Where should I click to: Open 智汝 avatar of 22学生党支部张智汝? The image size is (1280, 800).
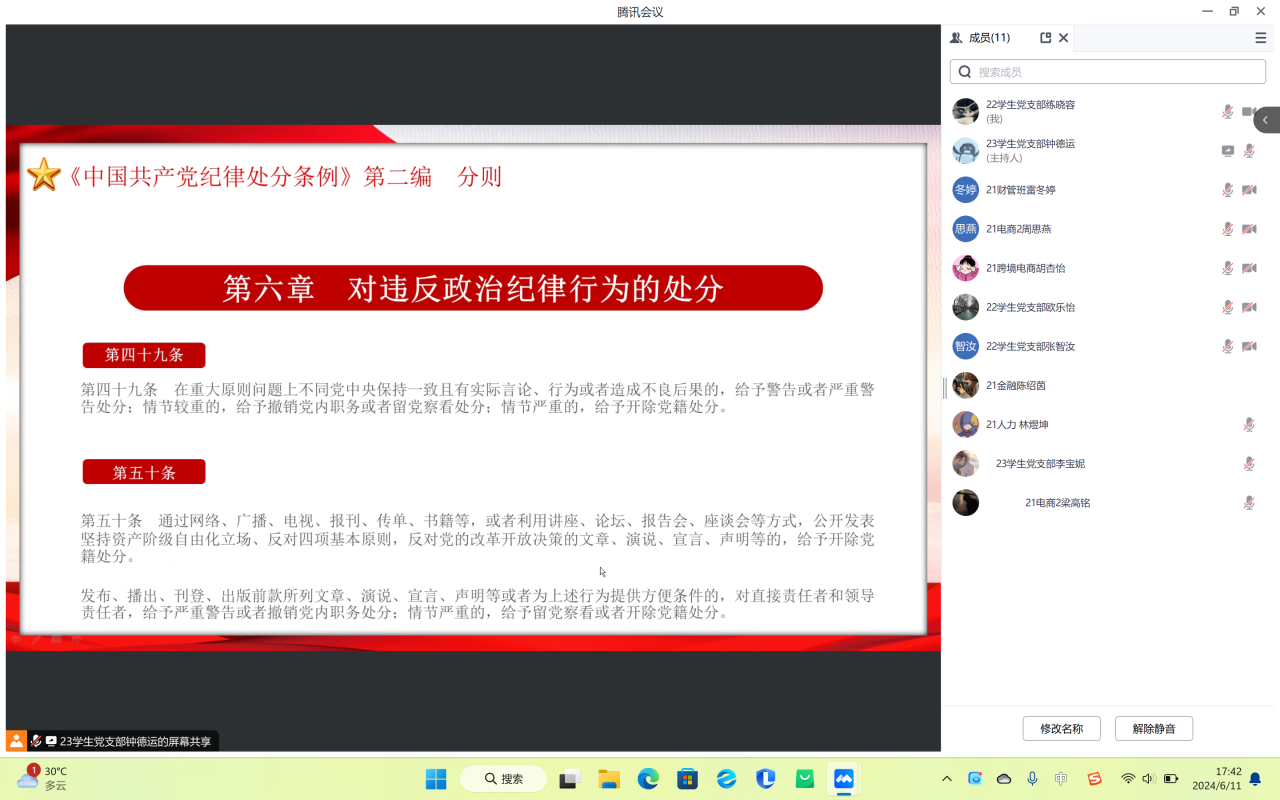[965, 346]
